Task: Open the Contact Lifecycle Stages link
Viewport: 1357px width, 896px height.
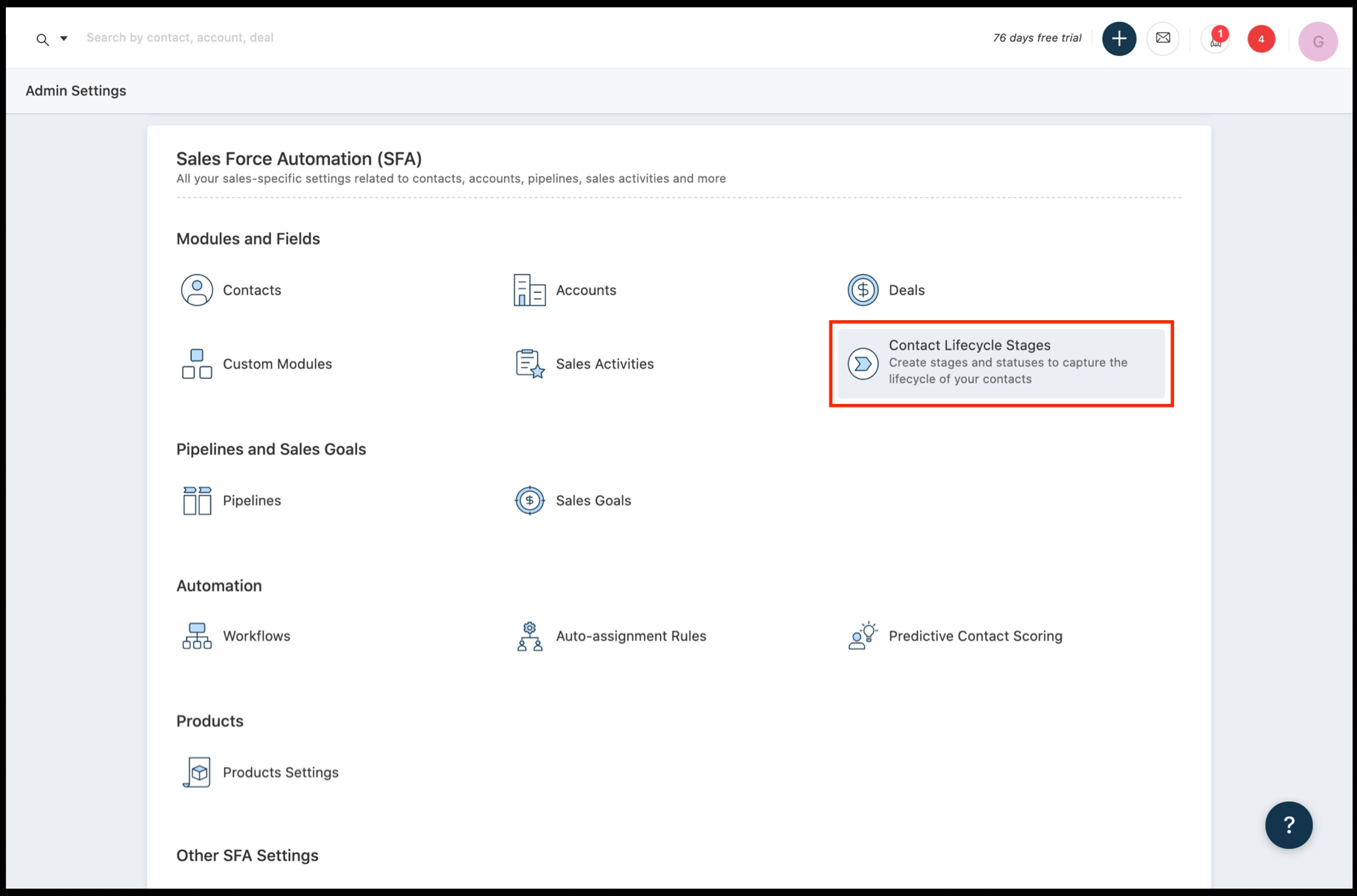Action: (969, 345)
